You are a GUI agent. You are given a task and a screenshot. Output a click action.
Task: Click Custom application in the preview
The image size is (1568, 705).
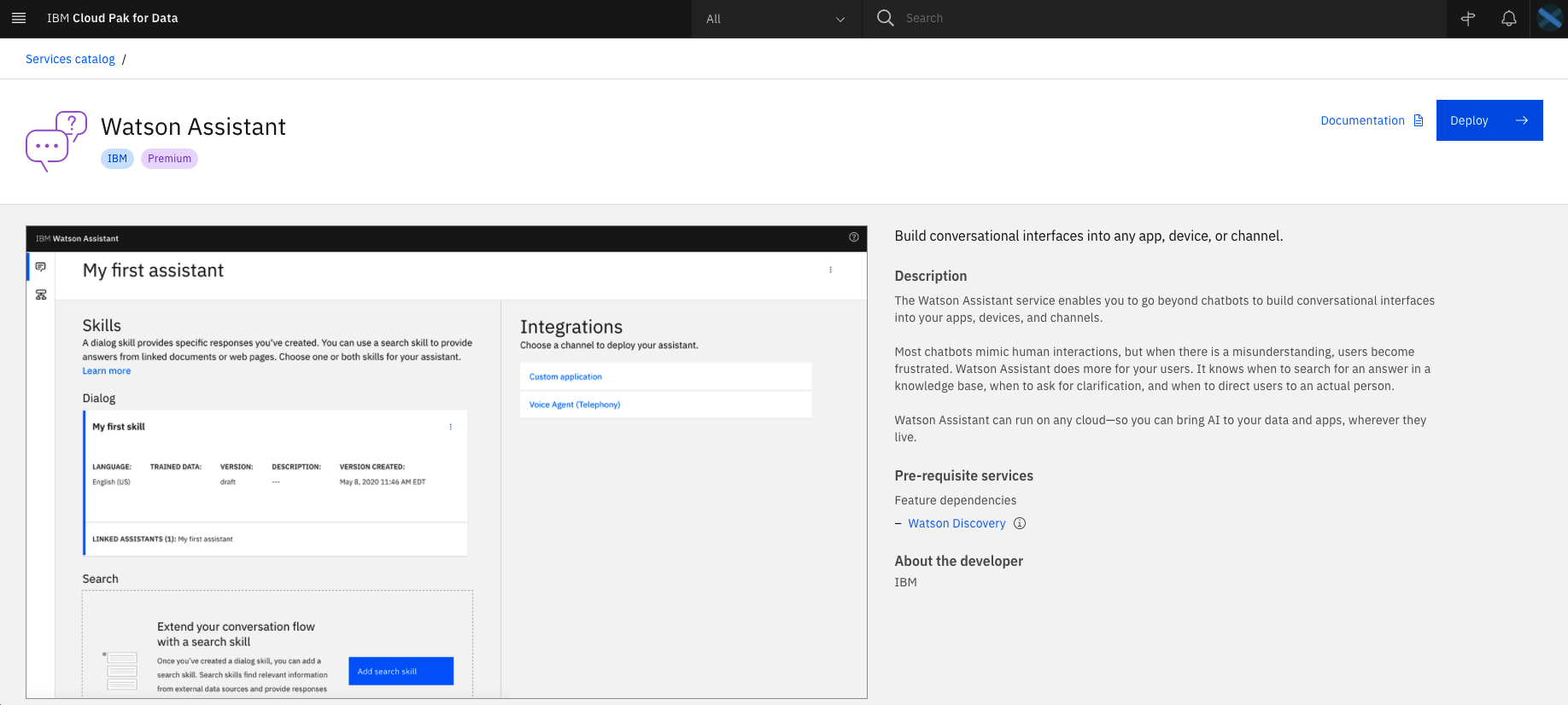point(565,376)
